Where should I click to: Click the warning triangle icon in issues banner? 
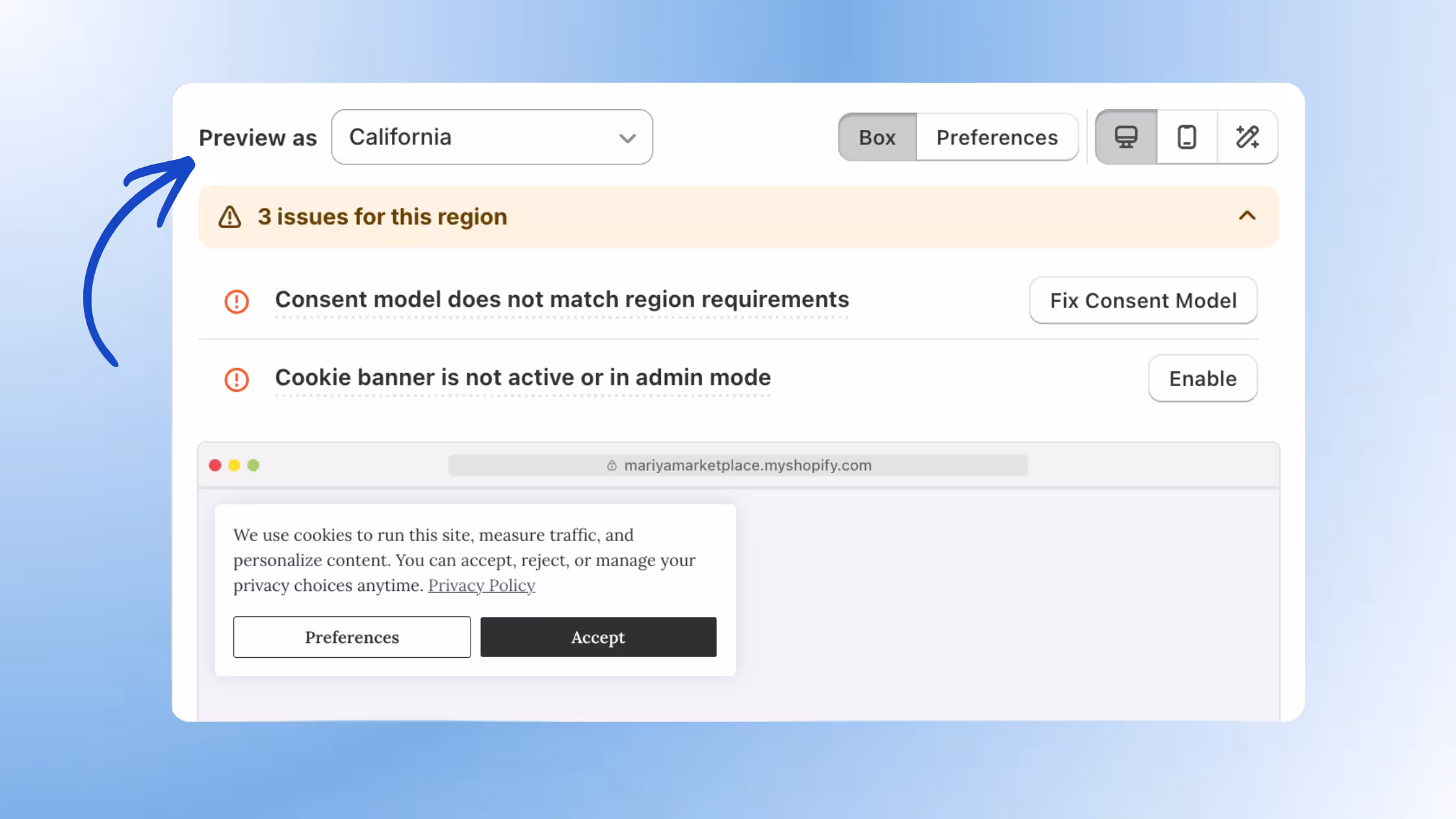click(x=229, y=217)
